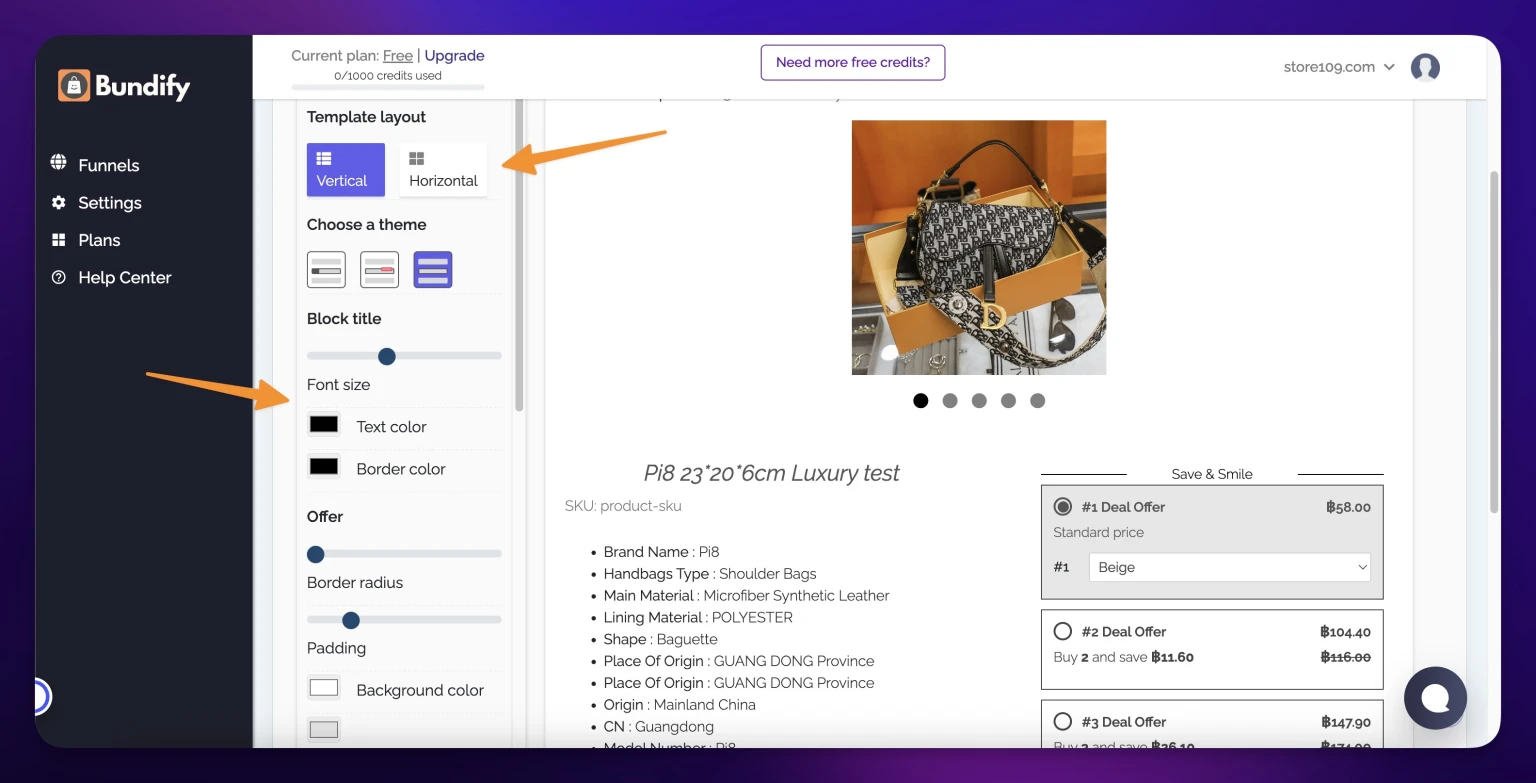
Task: Click the Free plan link
Action: (x=398, y=56)
